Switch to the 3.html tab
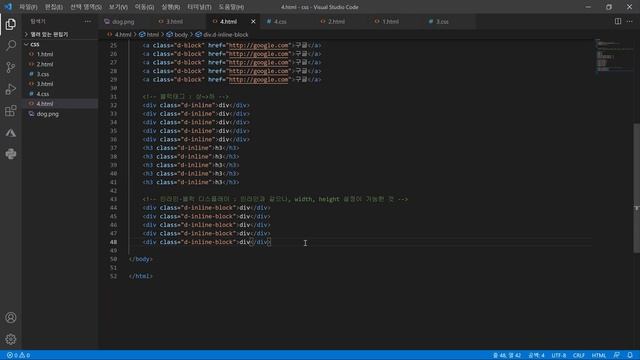 click(174, 21)
